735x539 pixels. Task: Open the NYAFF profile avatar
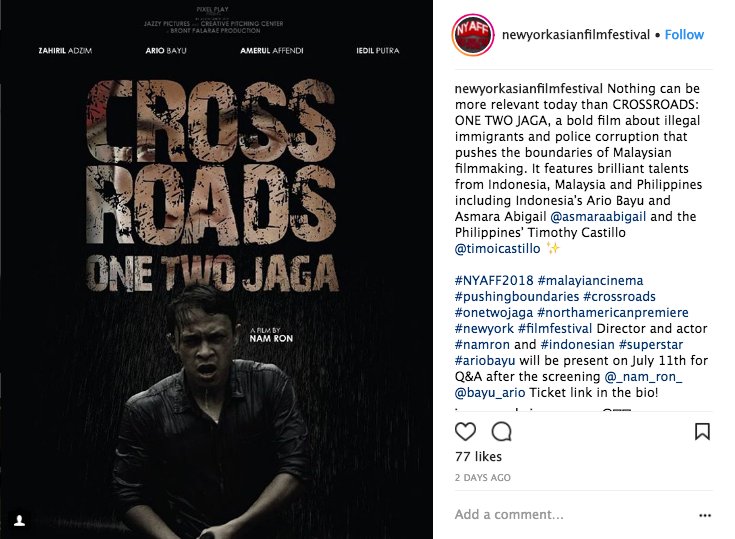coord(473,35)
